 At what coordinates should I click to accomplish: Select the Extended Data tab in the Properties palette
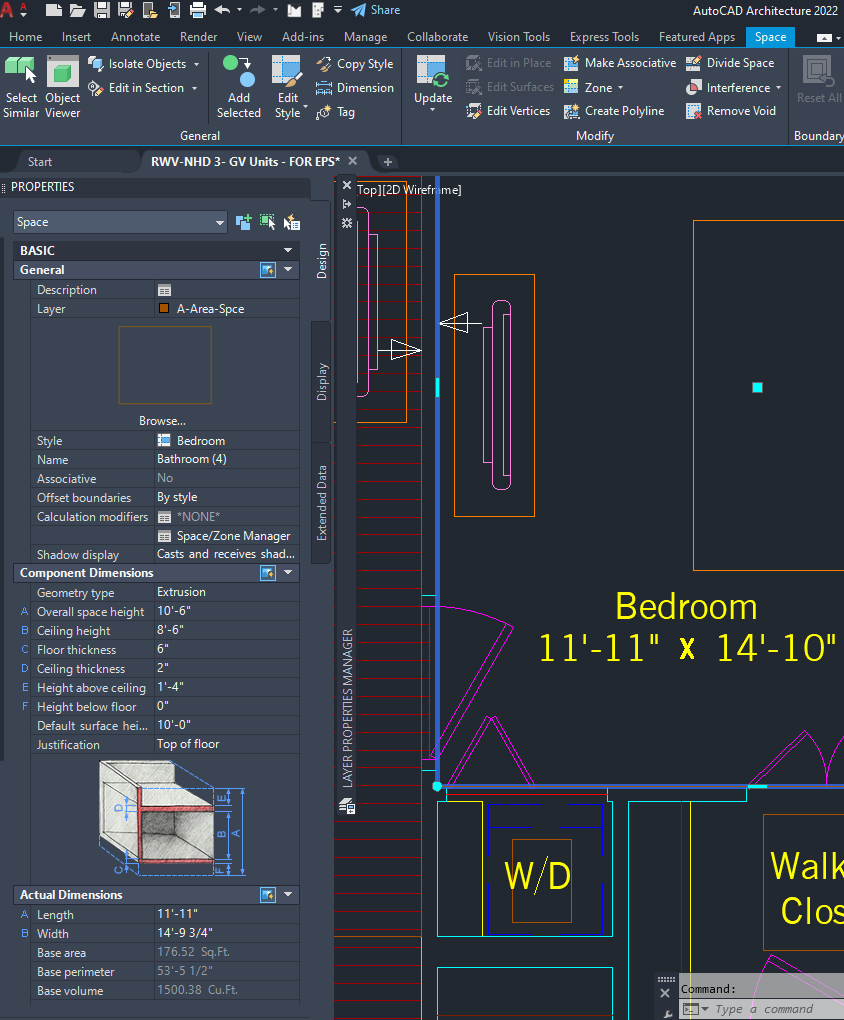coord(321,503)
